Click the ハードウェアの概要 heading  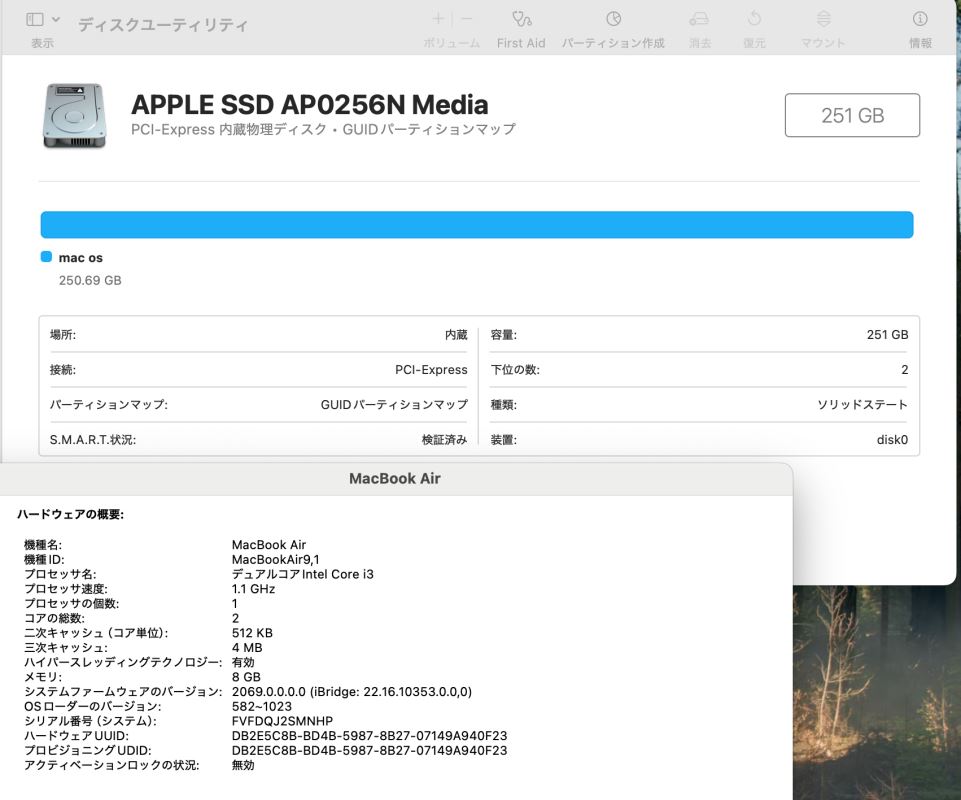[x=70, y=514]
